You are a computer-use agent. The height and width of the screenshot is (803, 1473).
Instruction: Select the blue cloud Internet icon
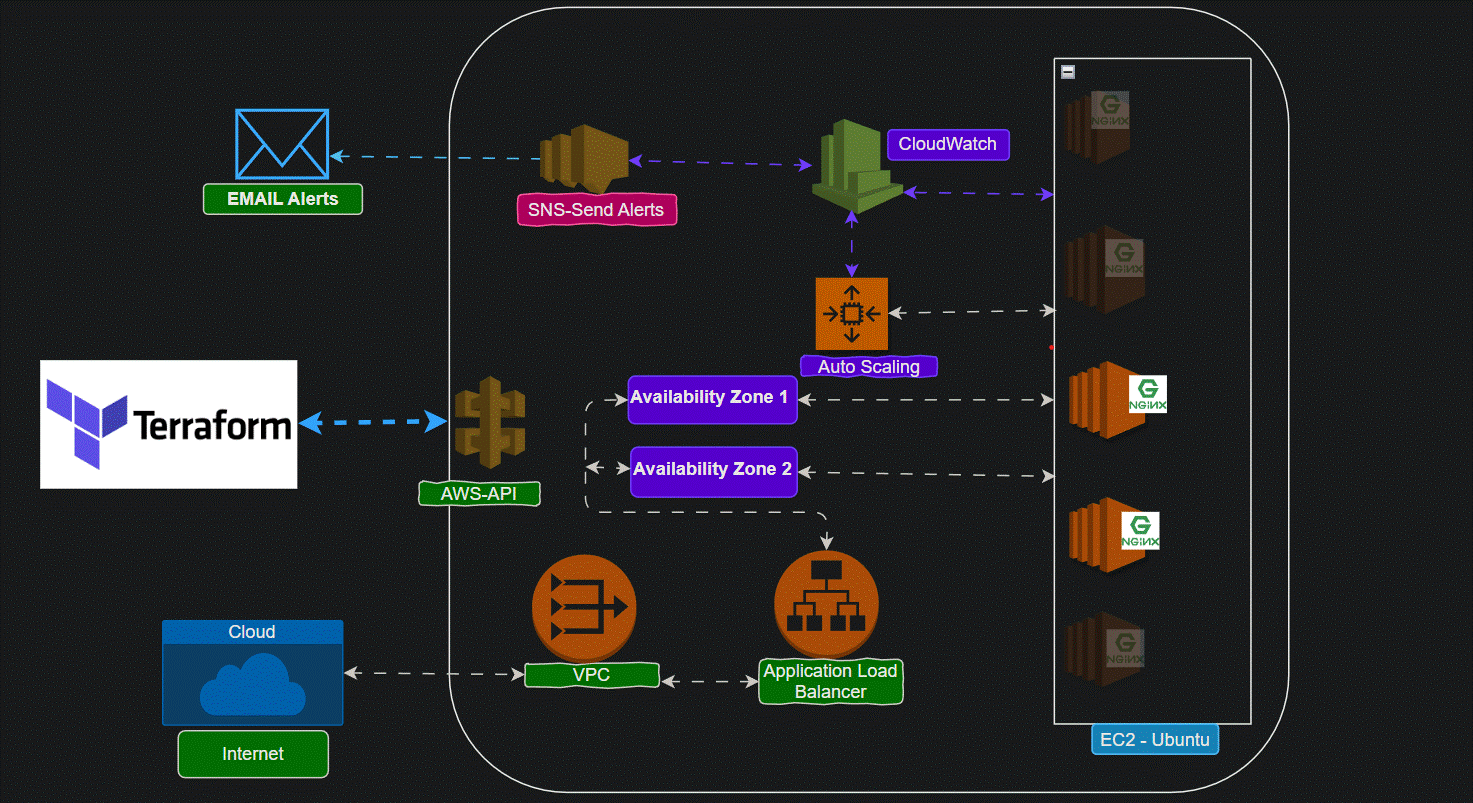[252, 684]
